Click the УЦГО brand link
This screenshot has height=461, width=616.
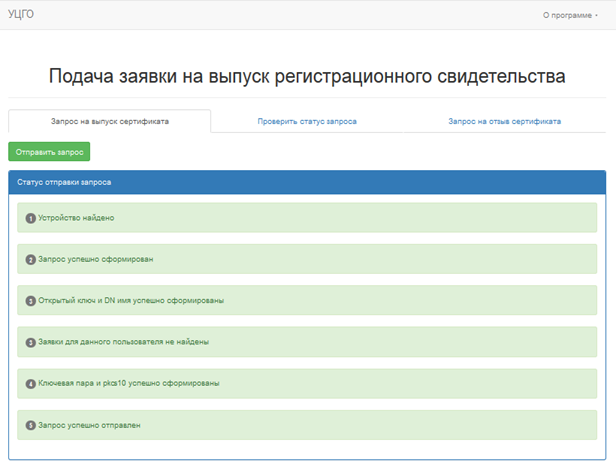[21, 14]
